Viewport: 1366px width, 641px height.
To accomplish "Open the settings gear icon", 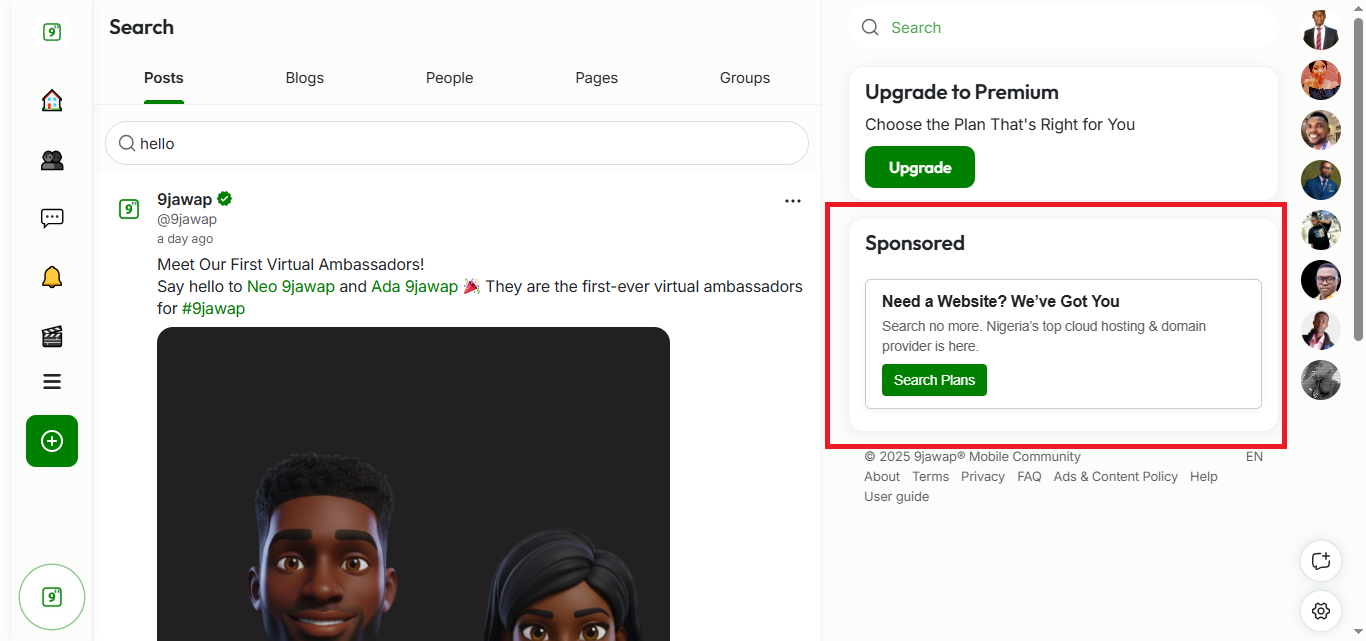I will coord(1321,610).
